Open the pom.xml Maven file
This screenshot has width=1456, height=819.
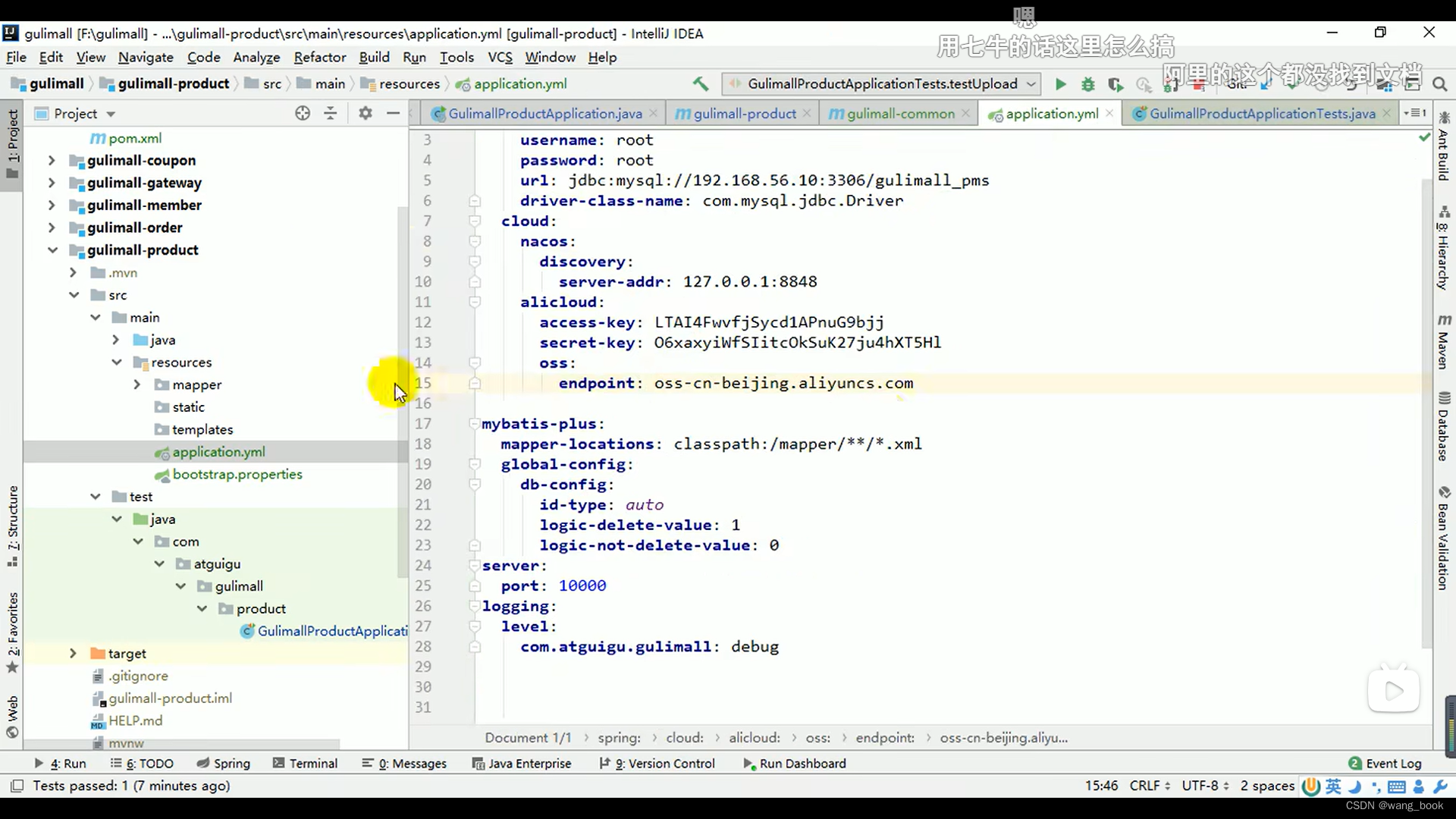(x=126, y=138)
